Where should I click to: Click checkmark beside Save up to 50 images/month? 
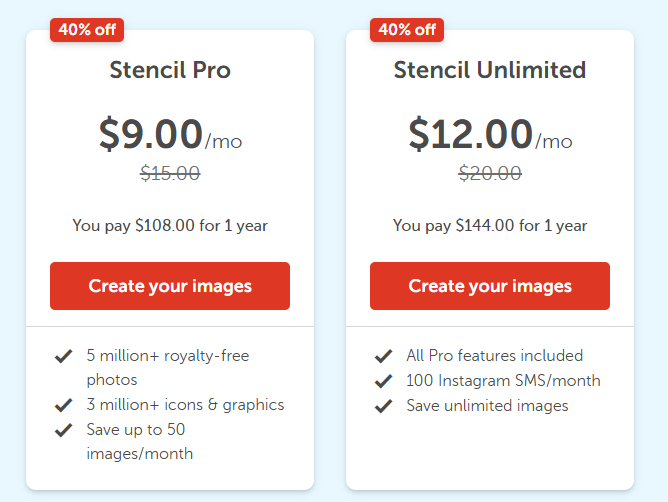point(64,430)
